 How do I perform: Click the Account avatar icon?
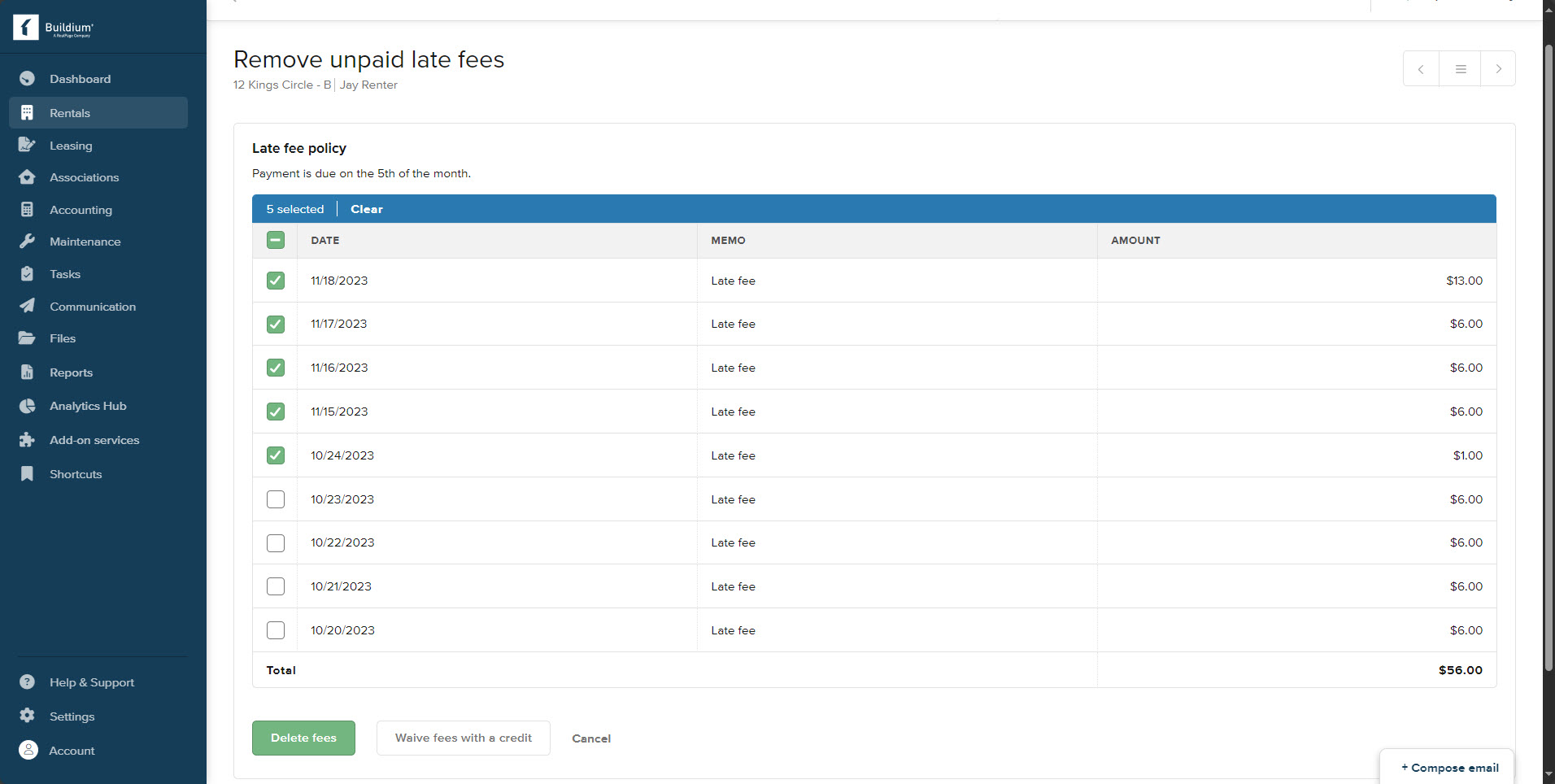28,751
